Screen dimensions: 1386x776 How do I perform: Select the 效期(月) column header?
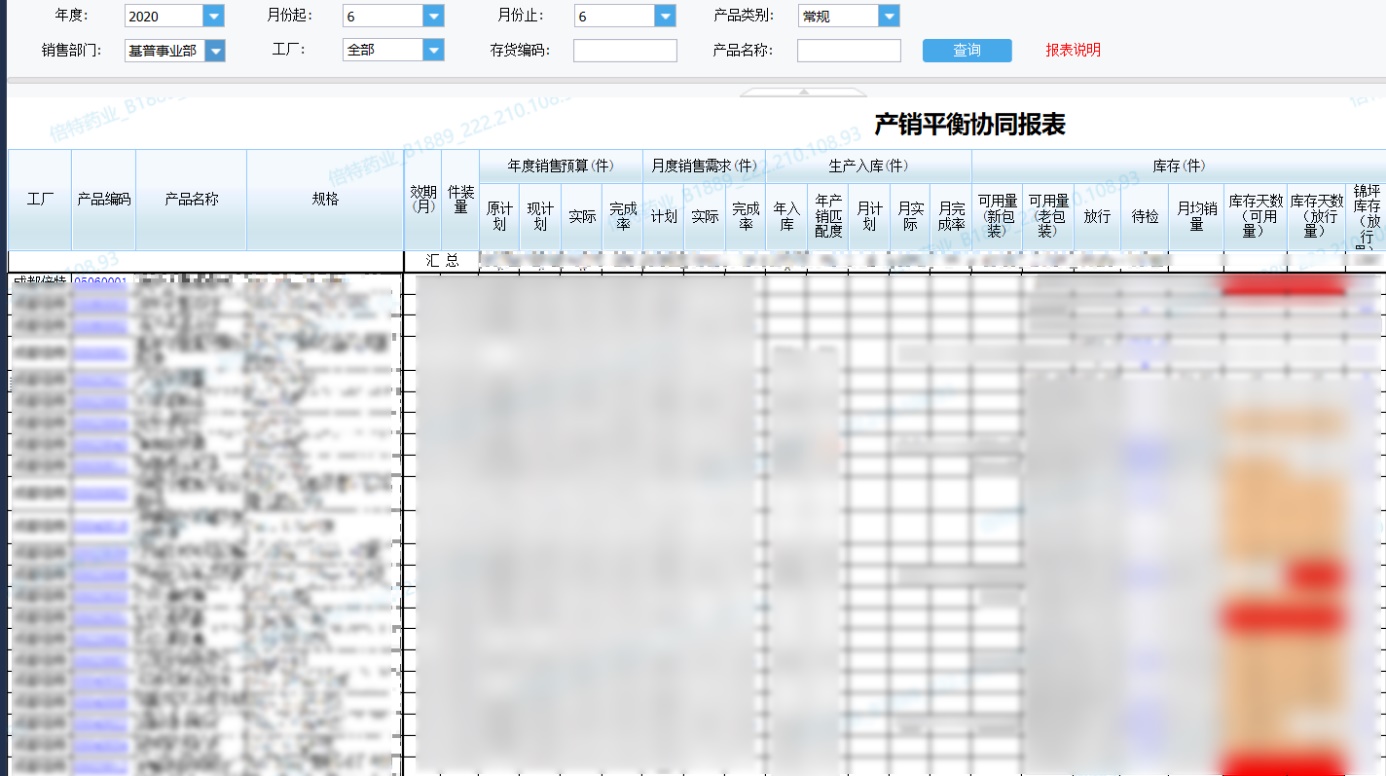coord(424,201)
